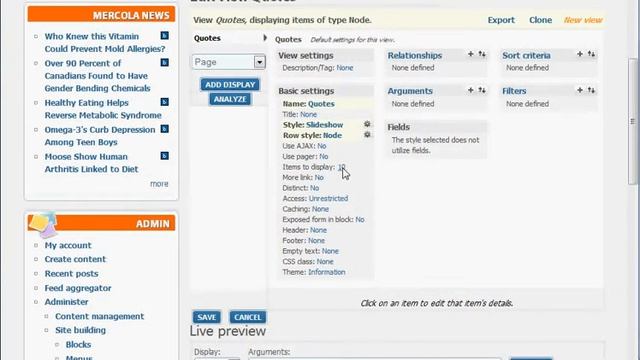Edit Items to display value 10
Viewport: 640px width, 360px height.
(x=341, y=167)
